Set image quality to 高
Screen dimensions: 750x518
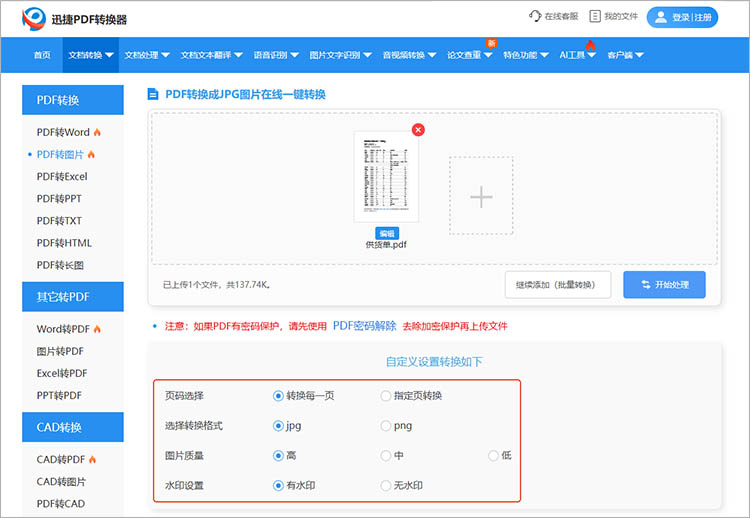pos(278,455)
